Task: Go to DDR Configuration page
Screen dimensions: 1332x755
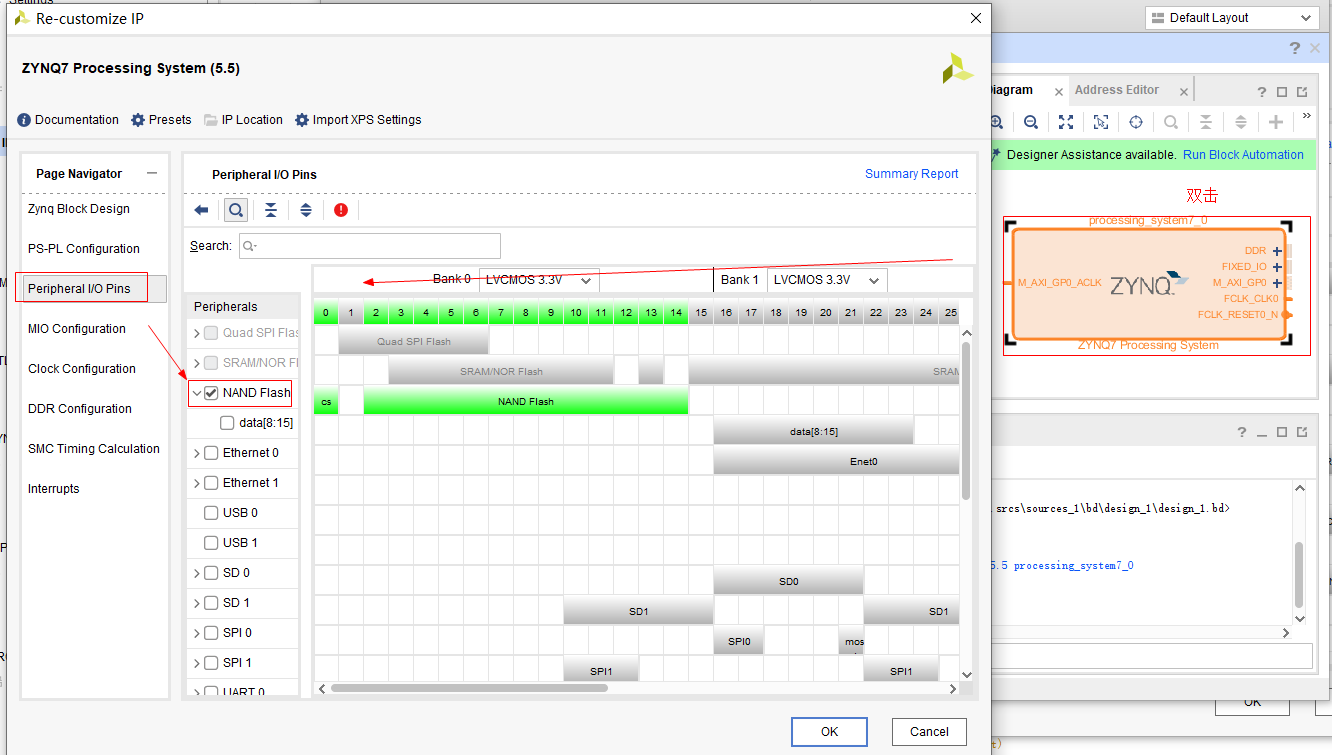Action: pyautogui.click(x=80, y=409)
